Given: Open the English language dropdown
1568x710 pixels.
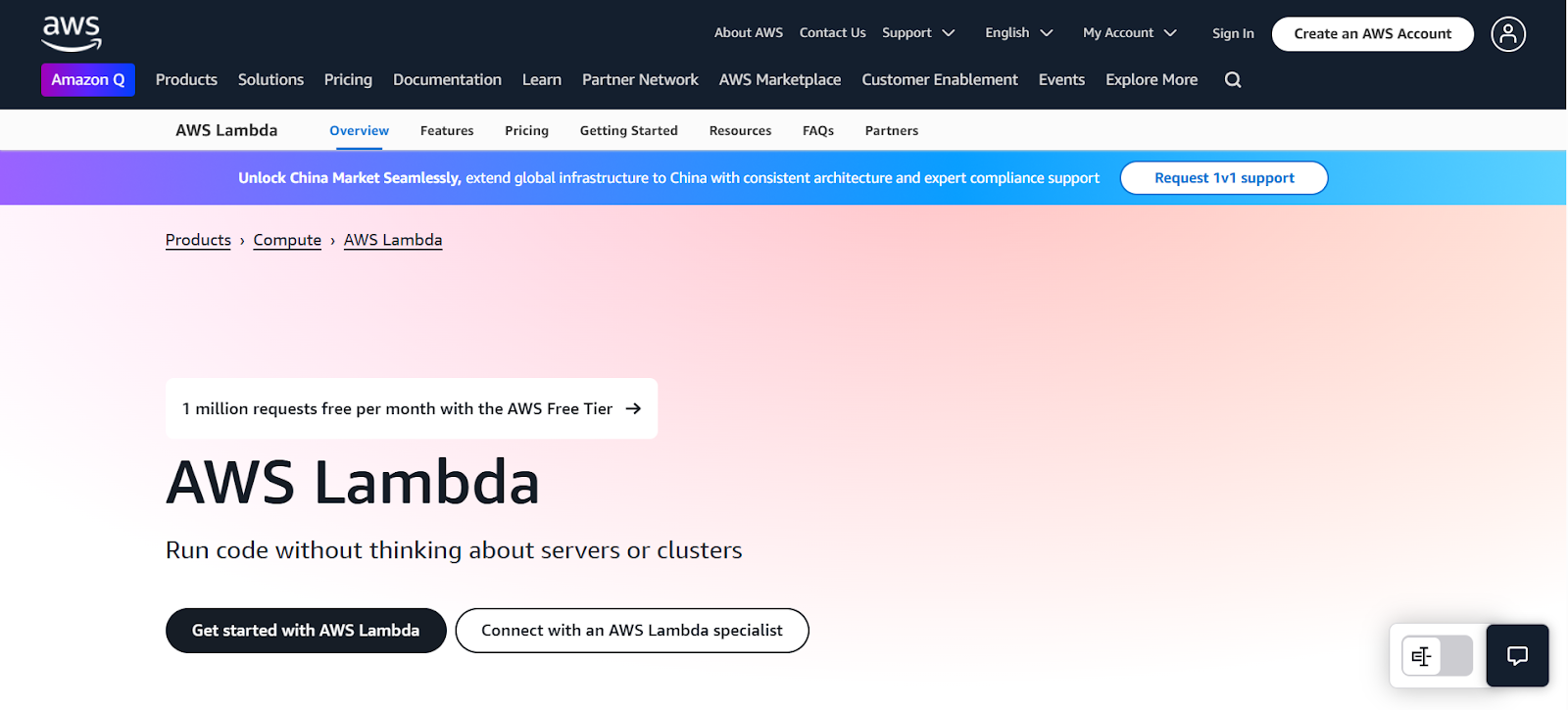Looking at the screenshot, I should [x=1018, y=33].
